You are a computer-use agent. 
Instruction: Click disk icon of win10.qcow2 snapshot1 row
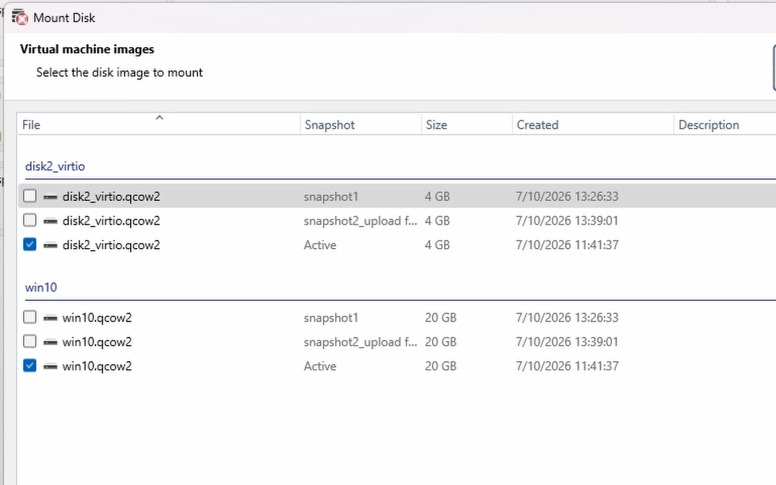[x=50, y=318]
